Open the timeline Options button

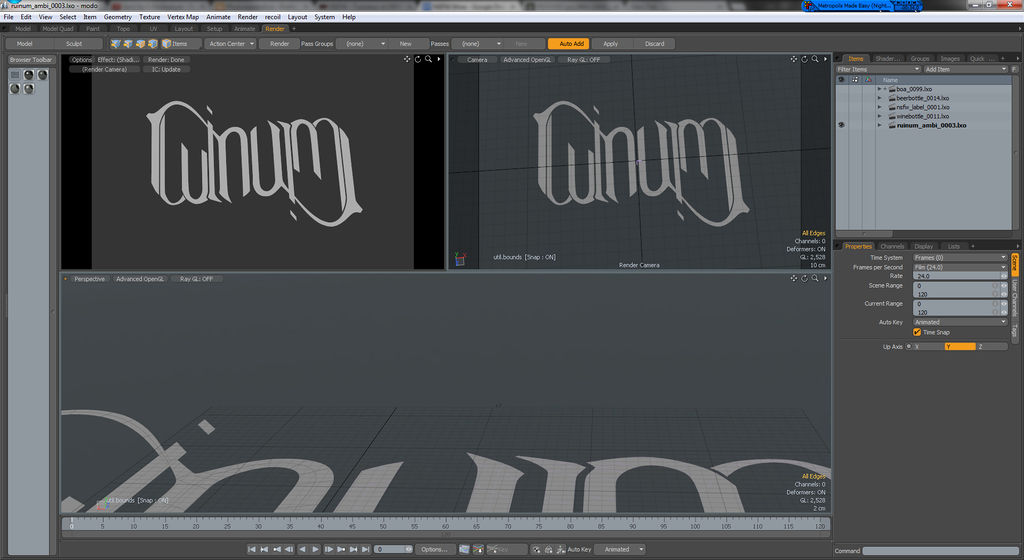click(434, 550)
